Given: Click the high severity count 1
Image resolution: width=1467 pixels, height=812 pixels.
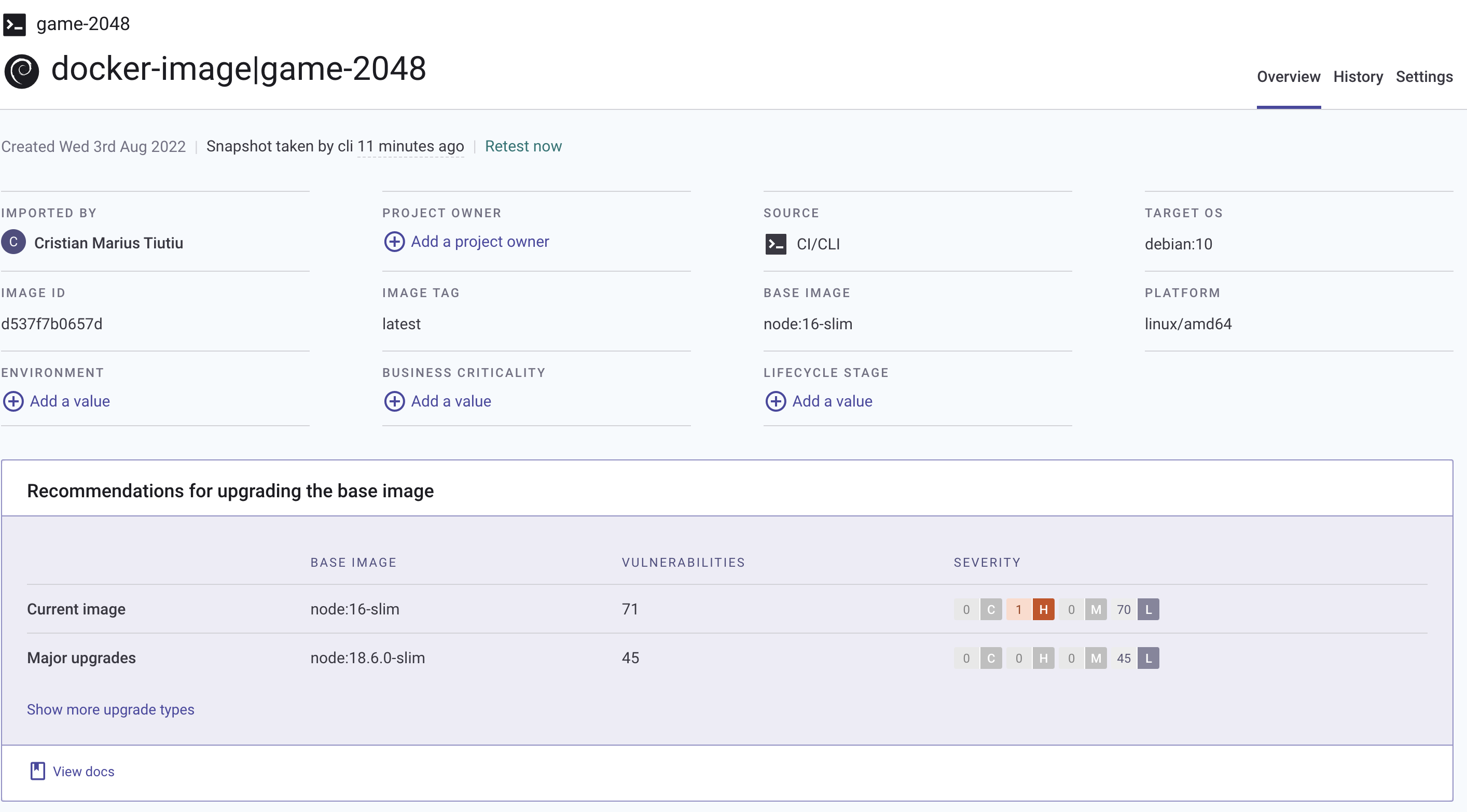Looking at the screenshot, I should (1018, 609).
